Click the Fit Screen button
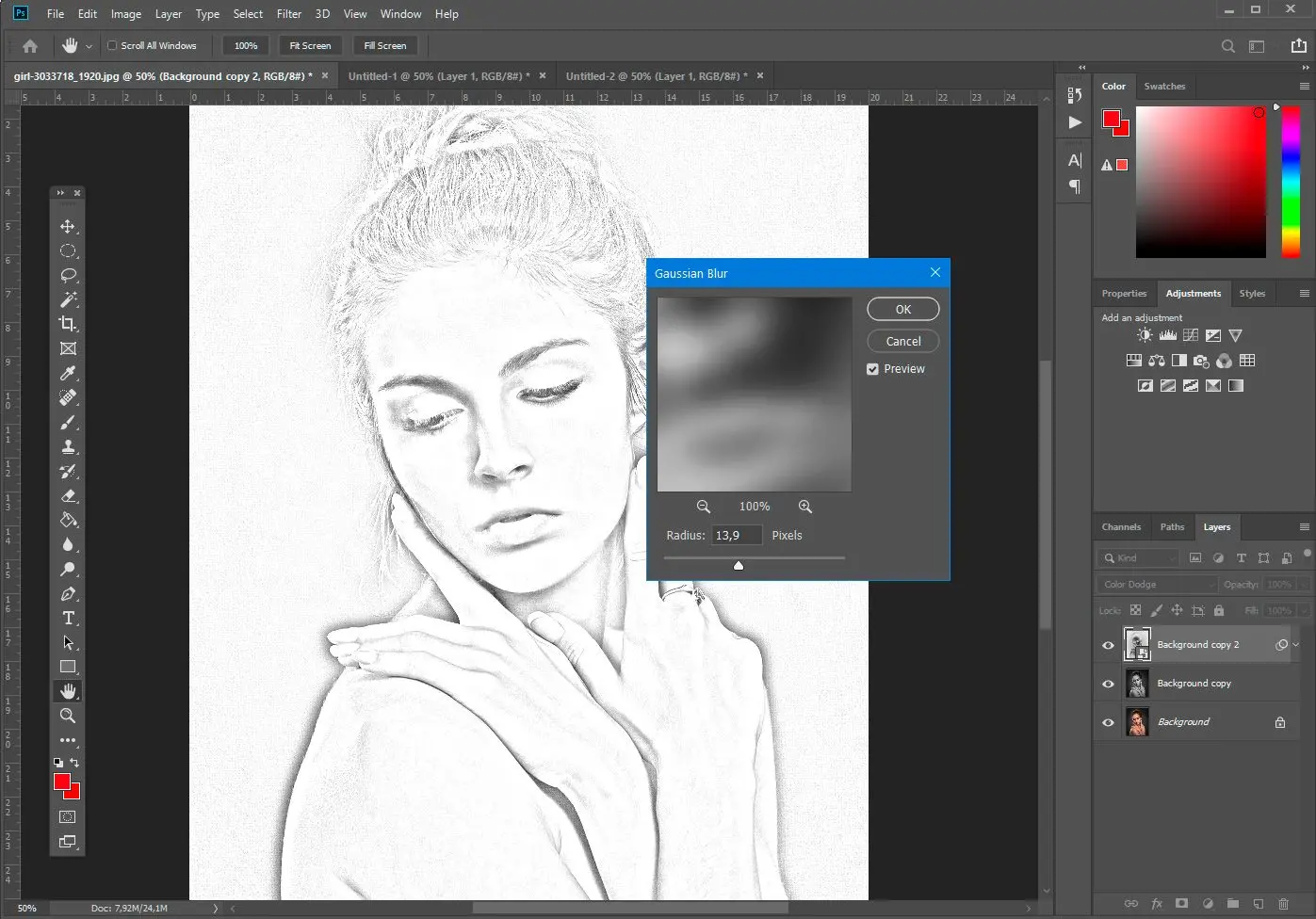 click(310, 45)
